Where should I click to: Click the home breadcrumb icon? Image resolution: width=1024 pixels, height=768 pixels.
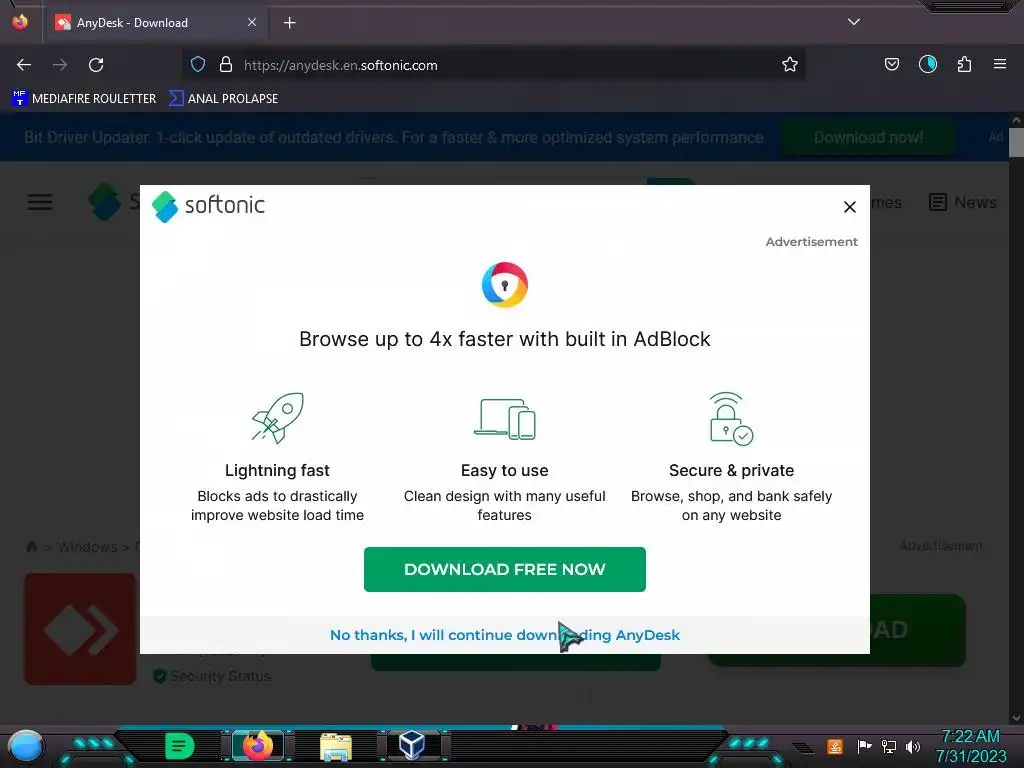click(31, 547)
